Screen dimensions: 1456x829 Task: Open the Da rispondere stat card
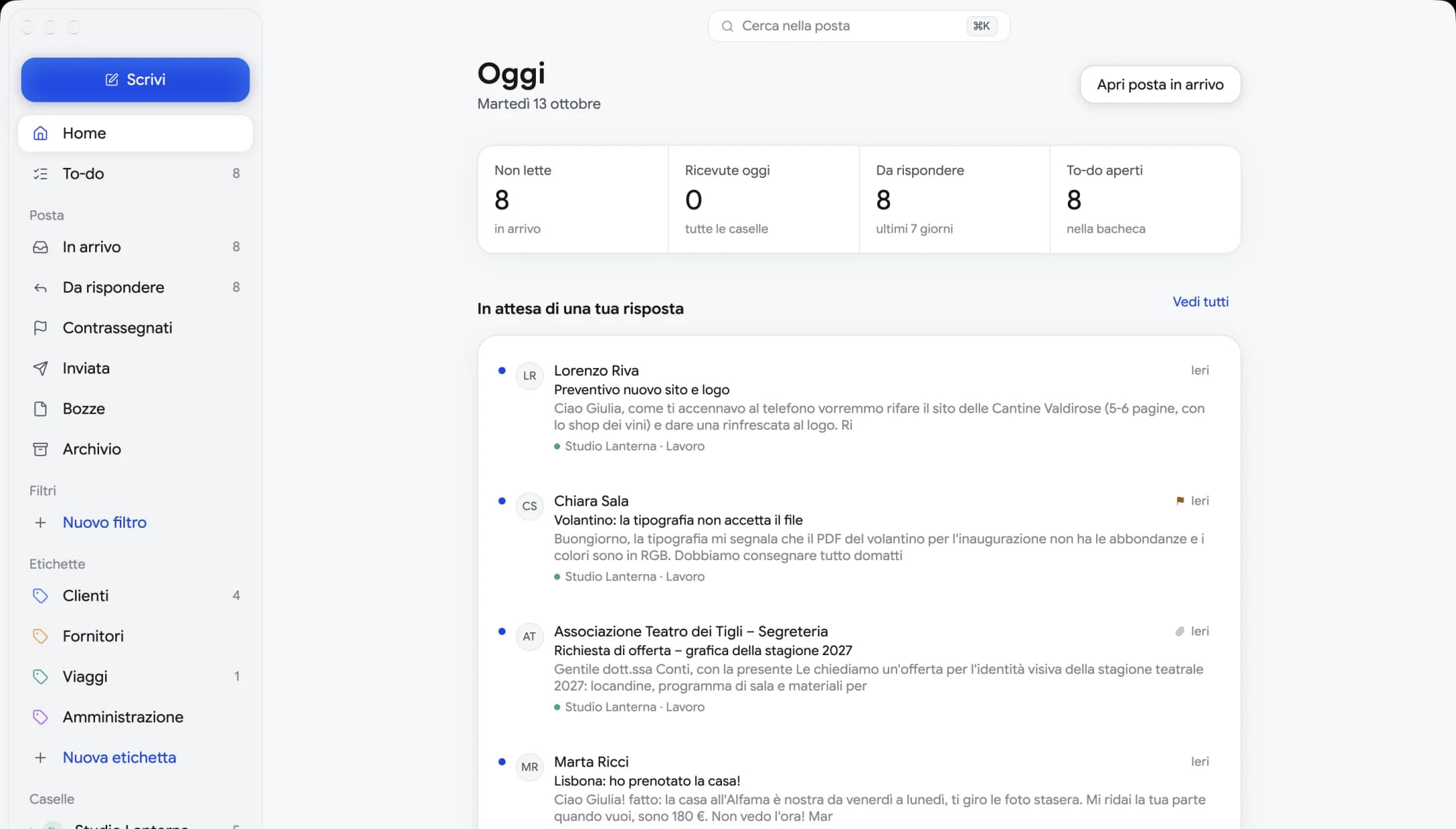click(x=954, y=199)
